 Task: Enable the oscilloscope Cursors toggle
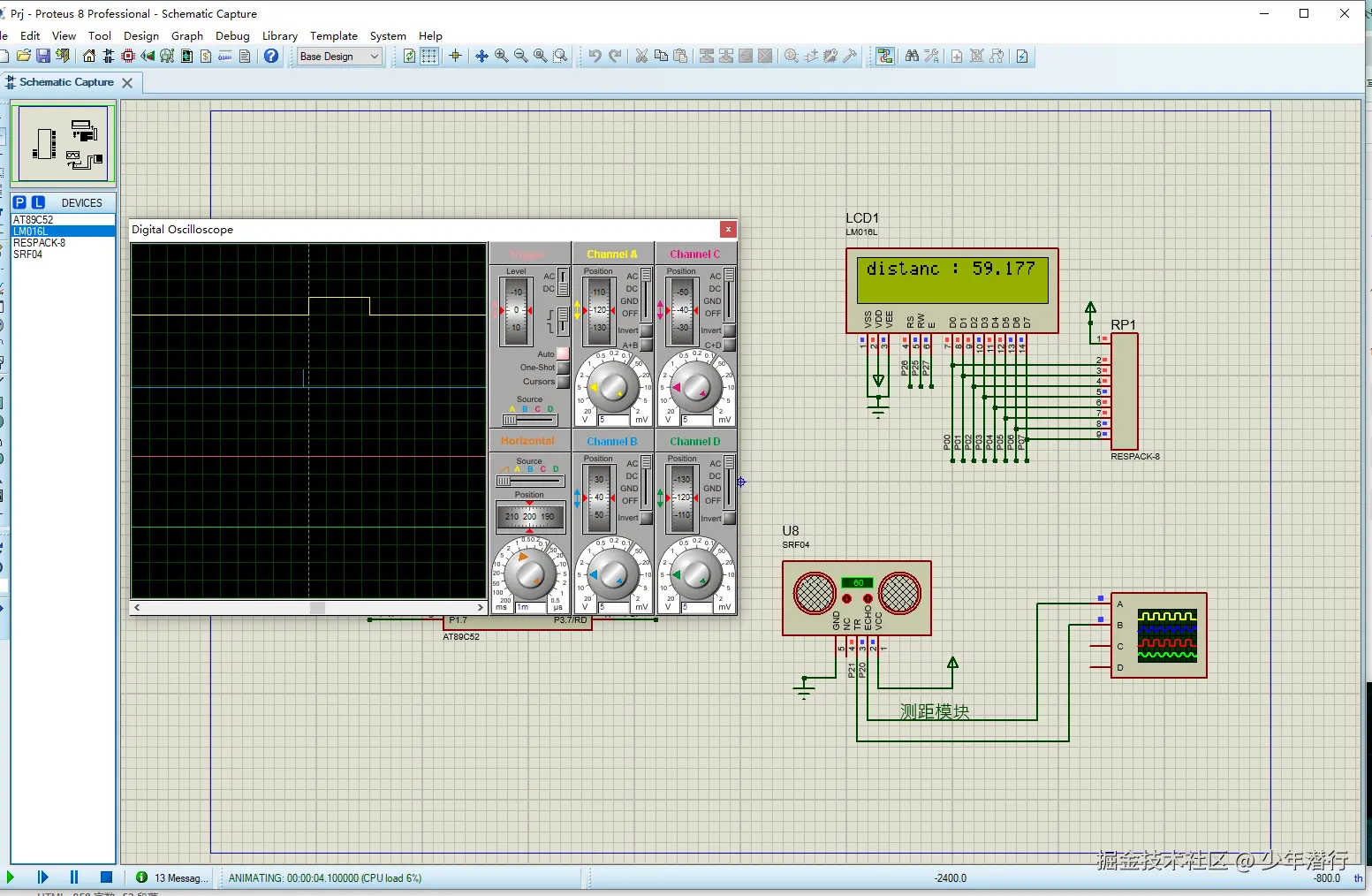tap(563, 382)
